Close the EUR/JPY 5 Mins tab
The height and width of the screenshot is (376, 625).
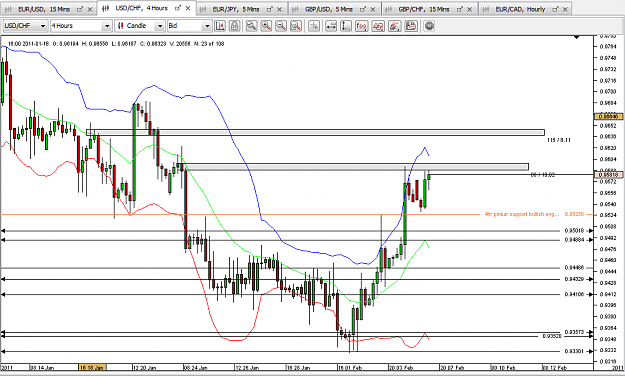279,9
